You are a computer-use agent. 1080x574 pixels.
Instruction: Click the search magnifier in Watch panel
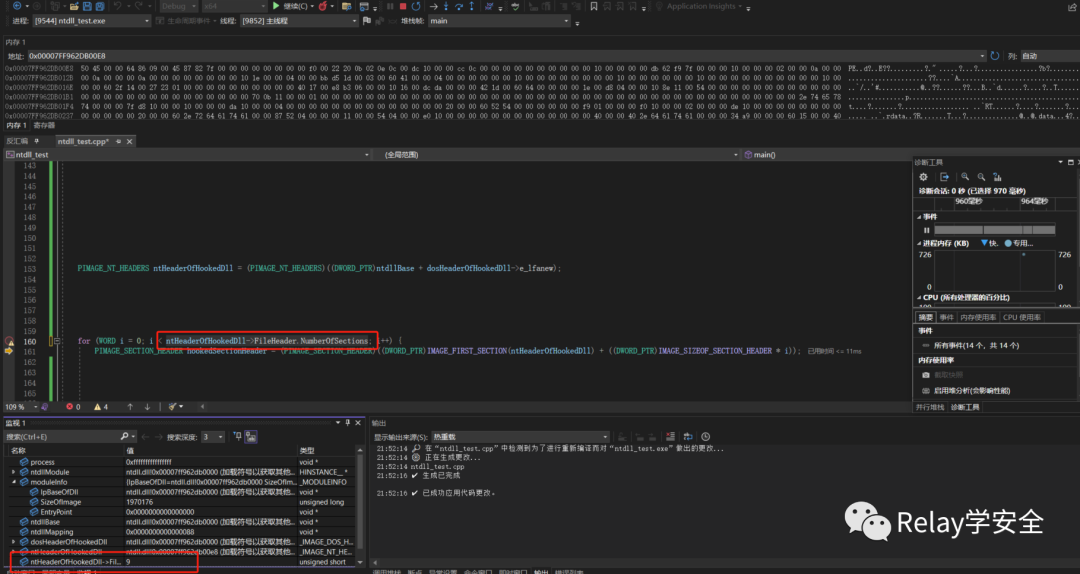tap(125, 437)
